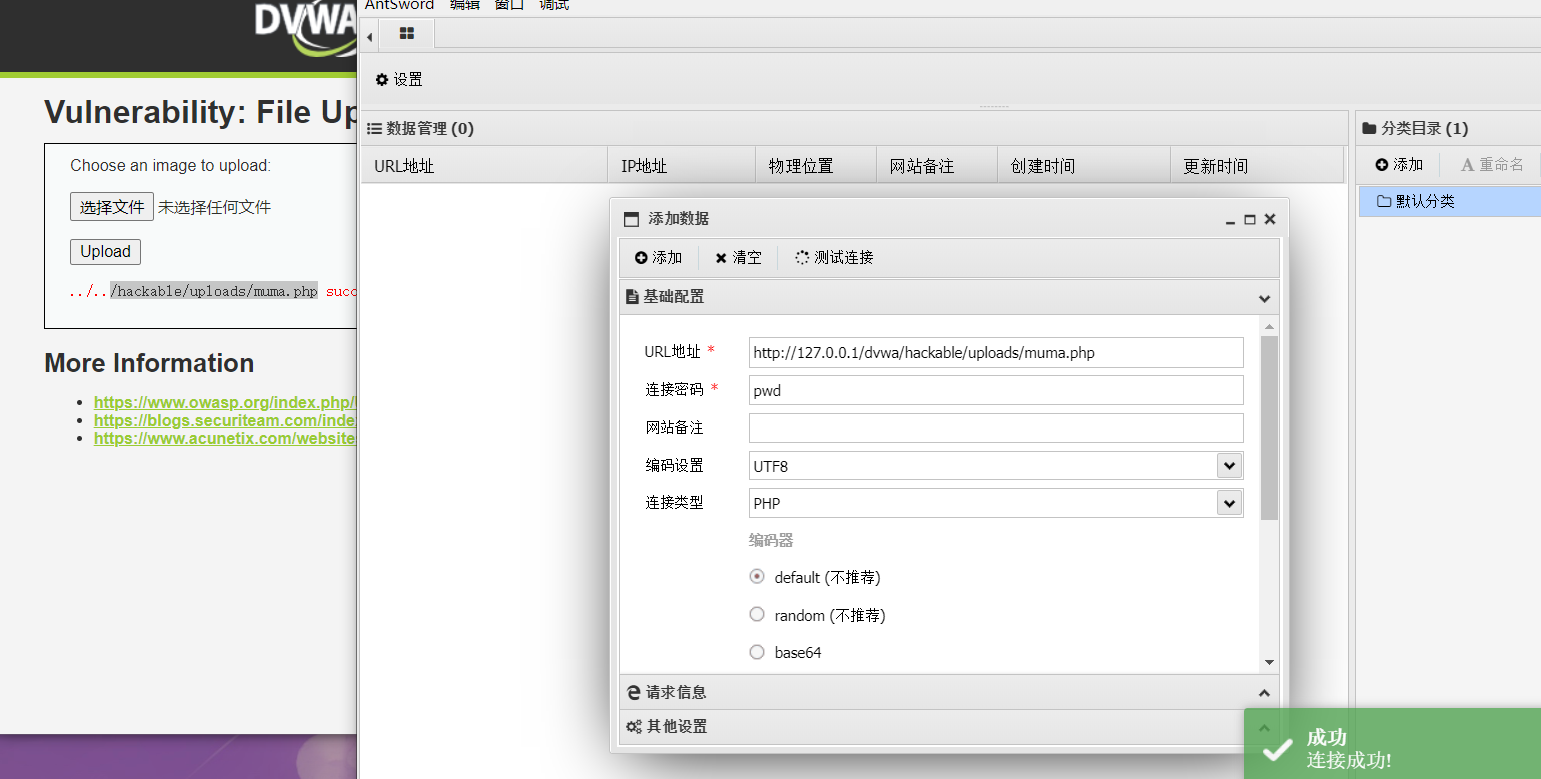The width and height of the screenshot is (1541, 779).
Task: Select the default (不推荐) encoder
Action: pyautogui.click(x=757, y=577)
